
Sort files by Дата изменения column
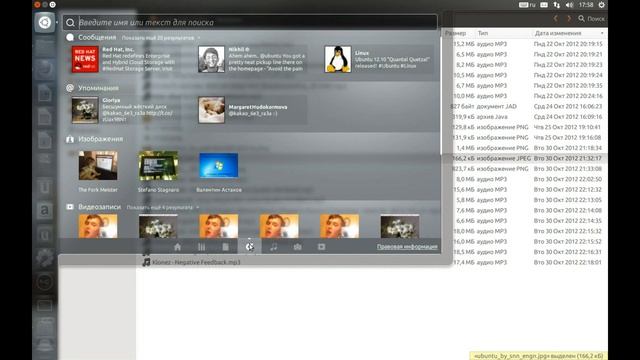(558, 33)
